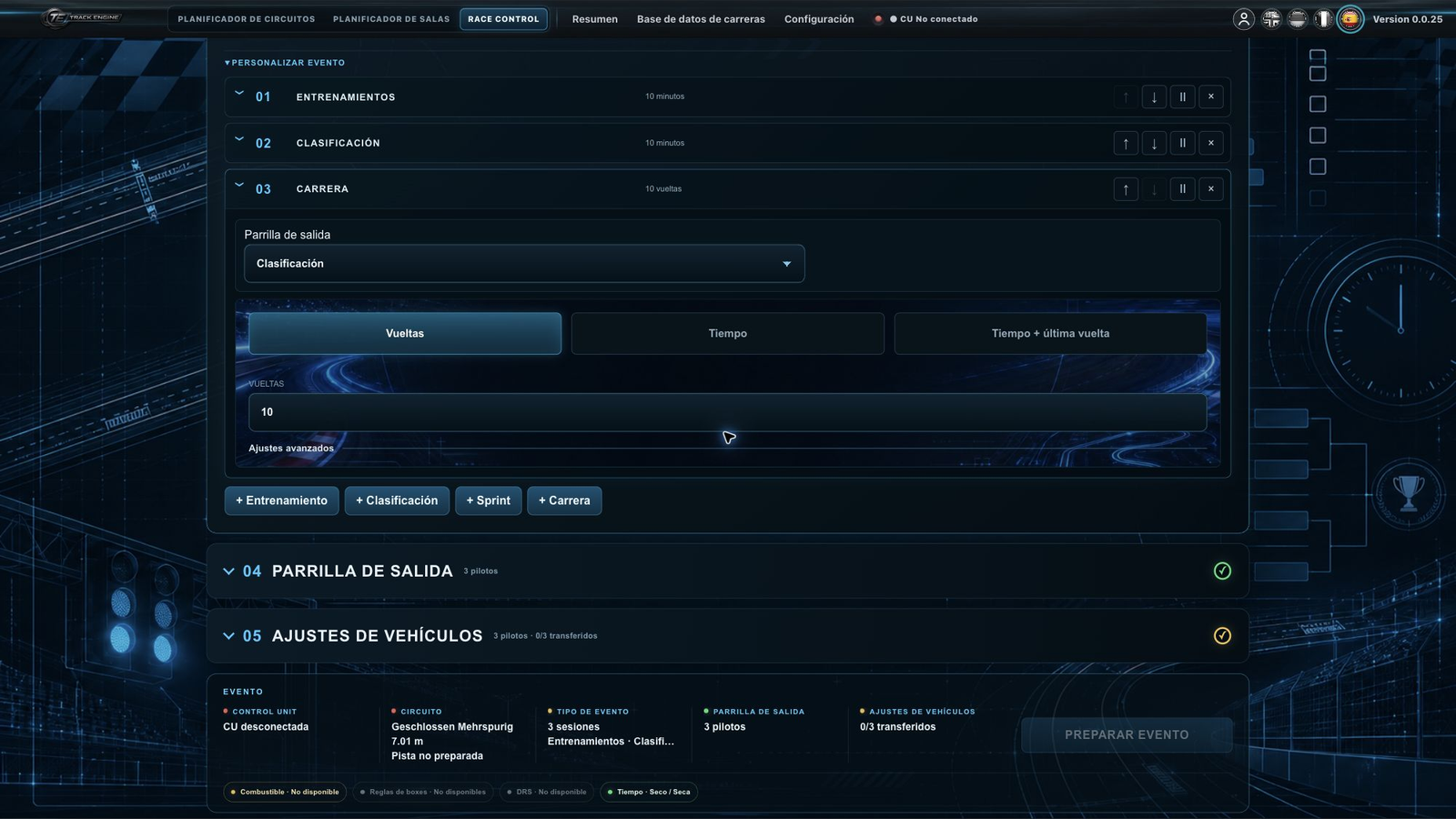Viewport: 1456px width, 819px height.
Task: Pause toggle for Clasificación session
Action: click(x=1183, y=143)
